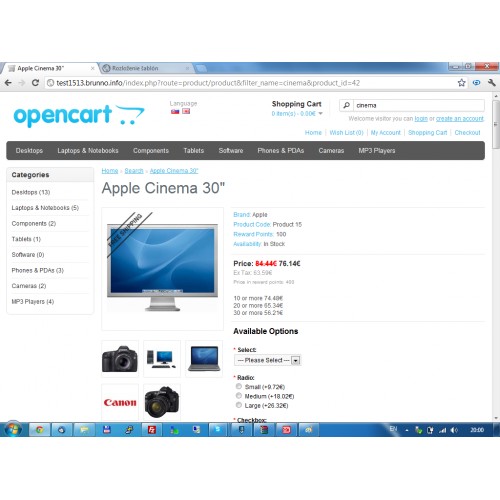Viewport: 500px width, 500px height.
Task: Open the desktop computer thumbnail image
Action: click(x=162, y=359)
